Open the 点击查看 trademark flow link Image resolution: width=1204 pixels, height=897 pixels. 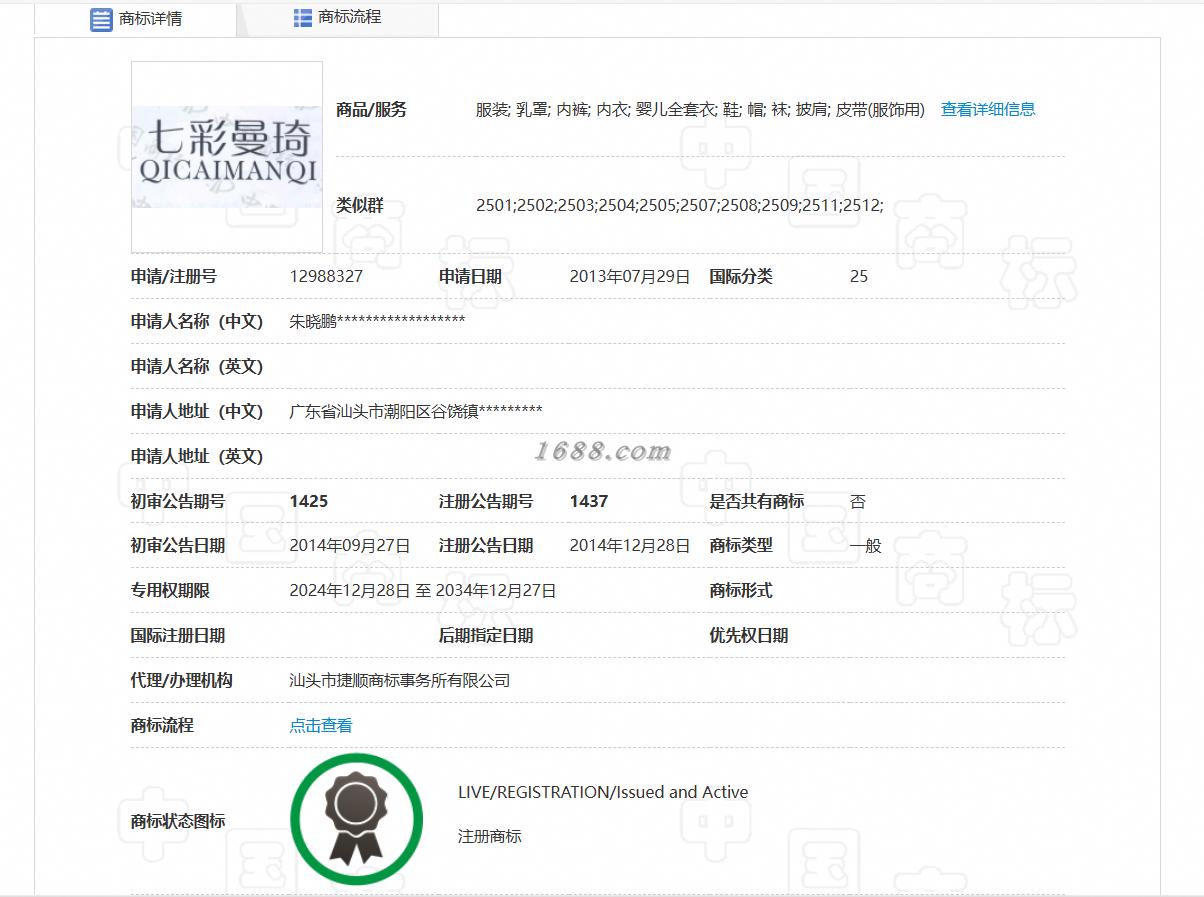pos(321,725)
